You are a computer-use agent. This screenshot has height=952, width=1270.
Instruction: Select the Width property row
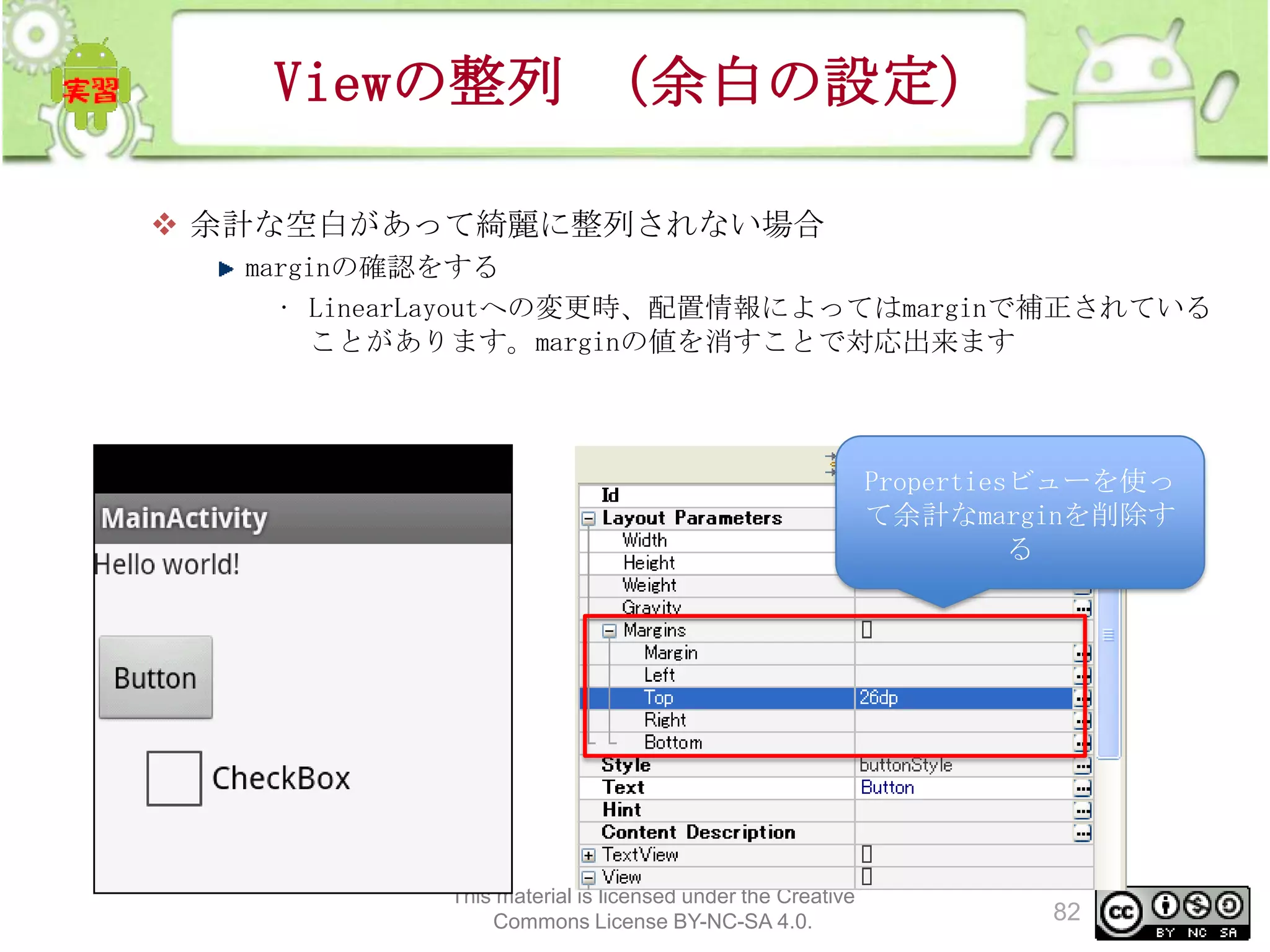click(x=707, y=540)
